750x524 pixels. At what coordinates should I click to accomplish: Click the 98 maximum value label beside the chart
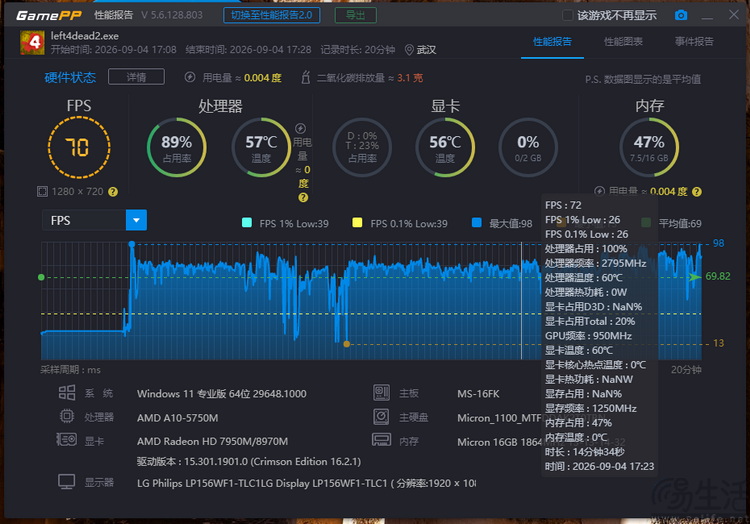click(x=718, y=243)
